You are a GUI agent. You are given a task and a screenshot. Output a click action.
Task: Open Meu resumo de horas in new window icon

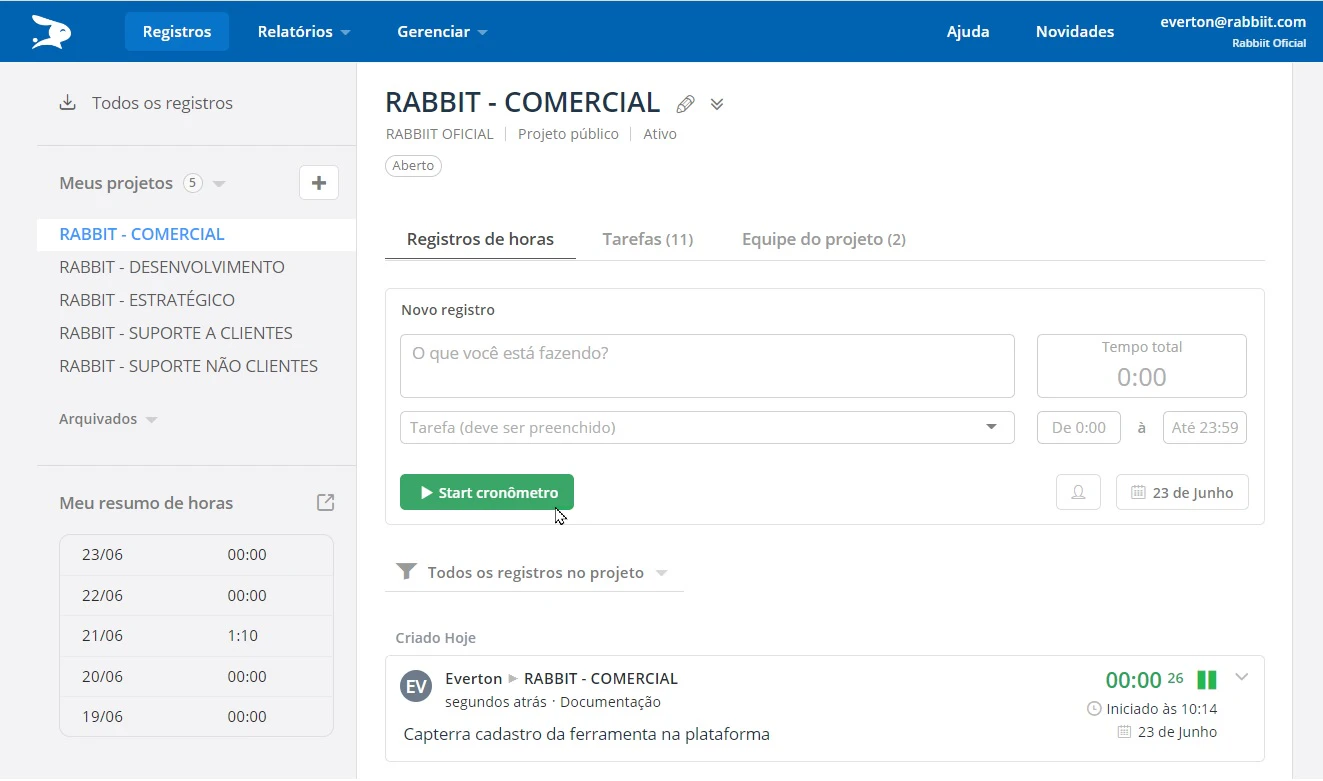click(324, 503)
